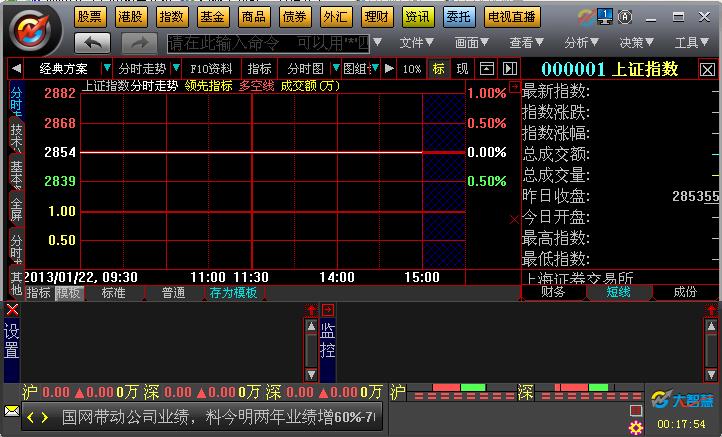Open the magenta gear settings icon
Screen dimensions: 722x437
coord(636,428)
